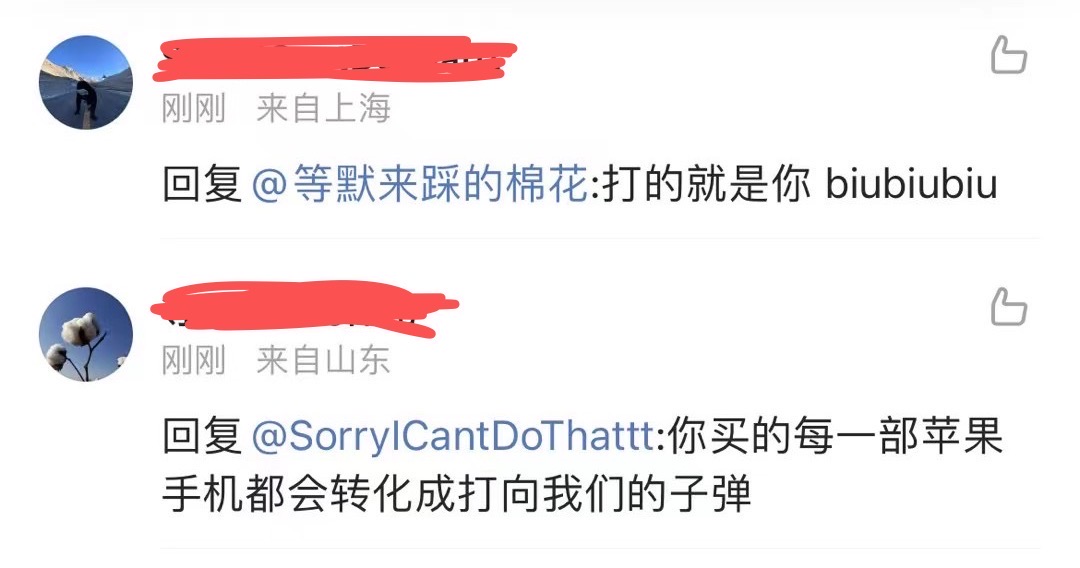Viewport: 1080px width, 568px height.
Task: Open the @SorryICantDoThattt mention link
Action: (453, 436)
